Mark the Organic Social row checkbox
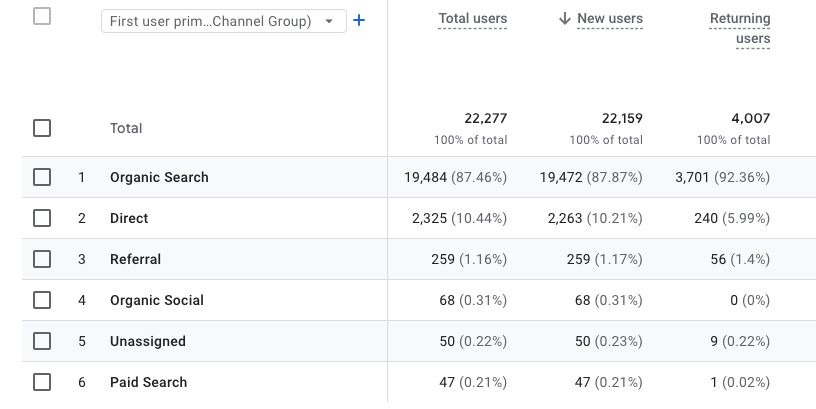816x409 pixels. (x=42, y=300)
